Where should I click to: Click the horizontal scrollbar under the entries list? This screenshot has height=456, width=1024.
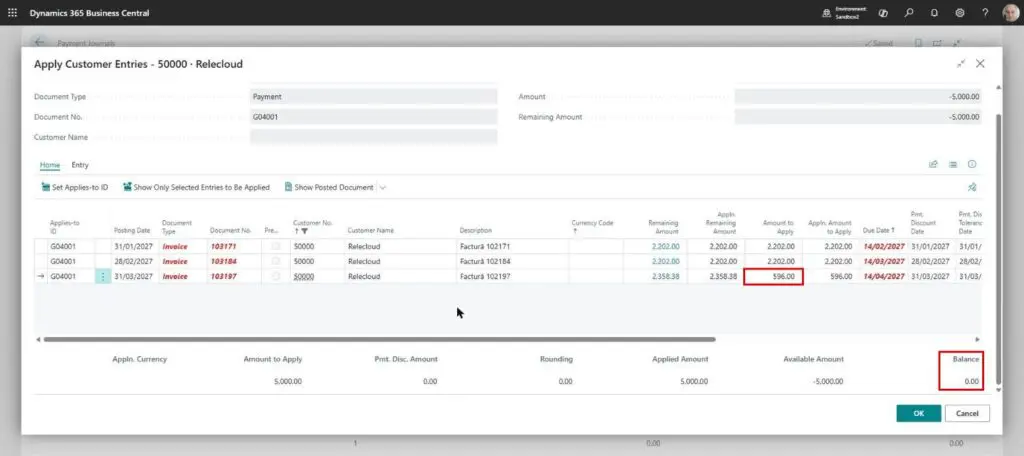pos(379,339)
